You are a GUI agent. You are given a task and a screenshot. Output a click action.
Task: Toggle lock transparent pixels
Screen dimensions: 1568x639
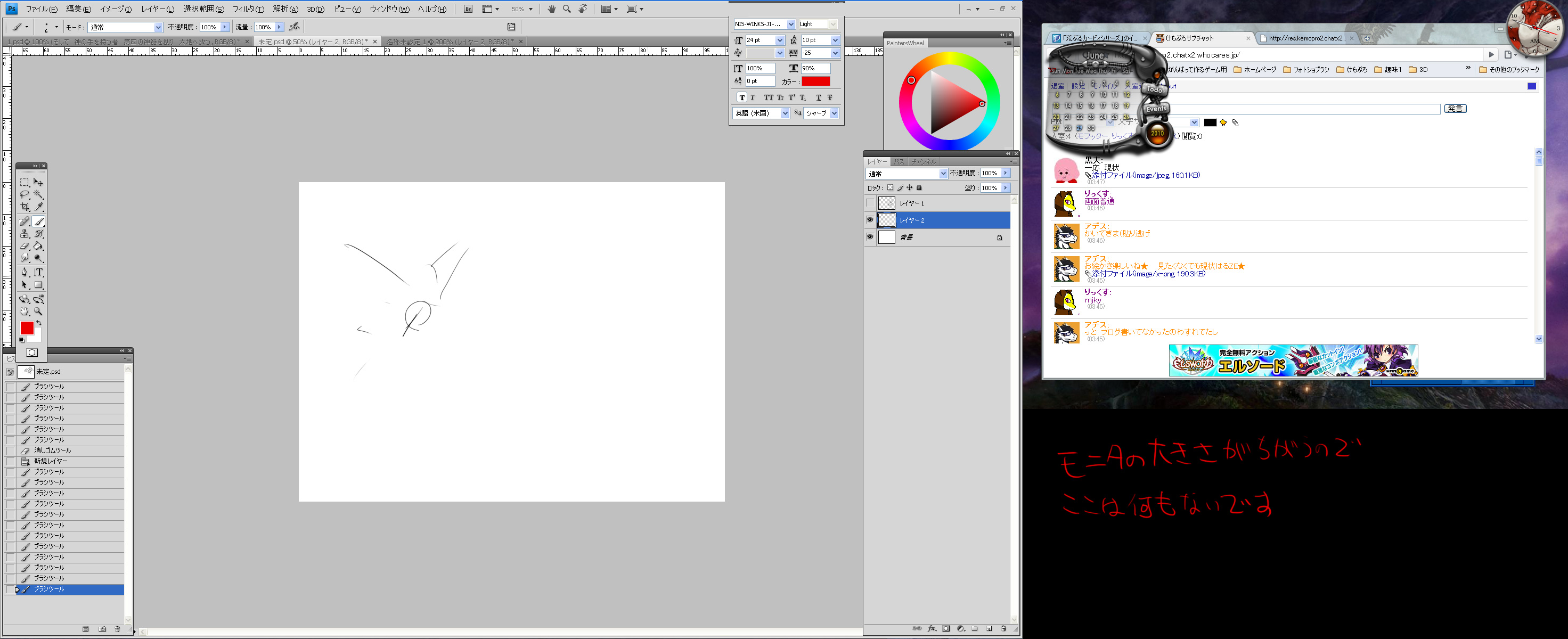pos(890,188)
